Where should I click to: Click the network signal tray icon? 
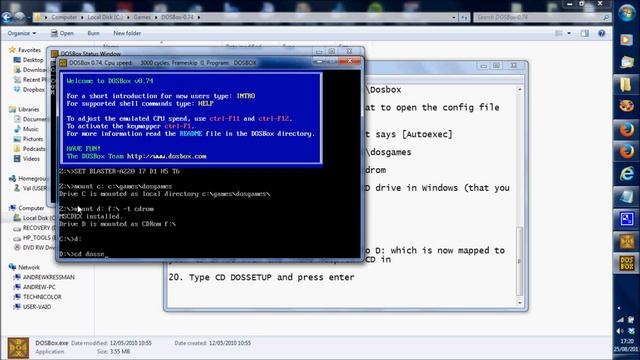pos(620,320)
